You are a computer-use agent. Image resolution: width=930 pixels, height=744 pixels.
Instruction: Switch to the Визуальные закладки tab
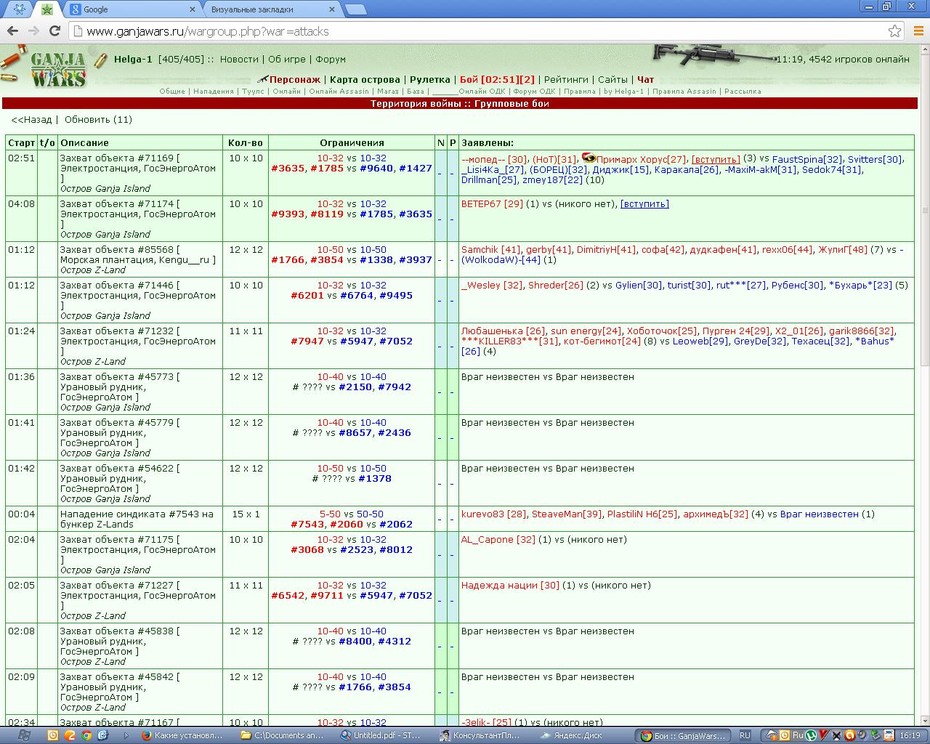271,9
